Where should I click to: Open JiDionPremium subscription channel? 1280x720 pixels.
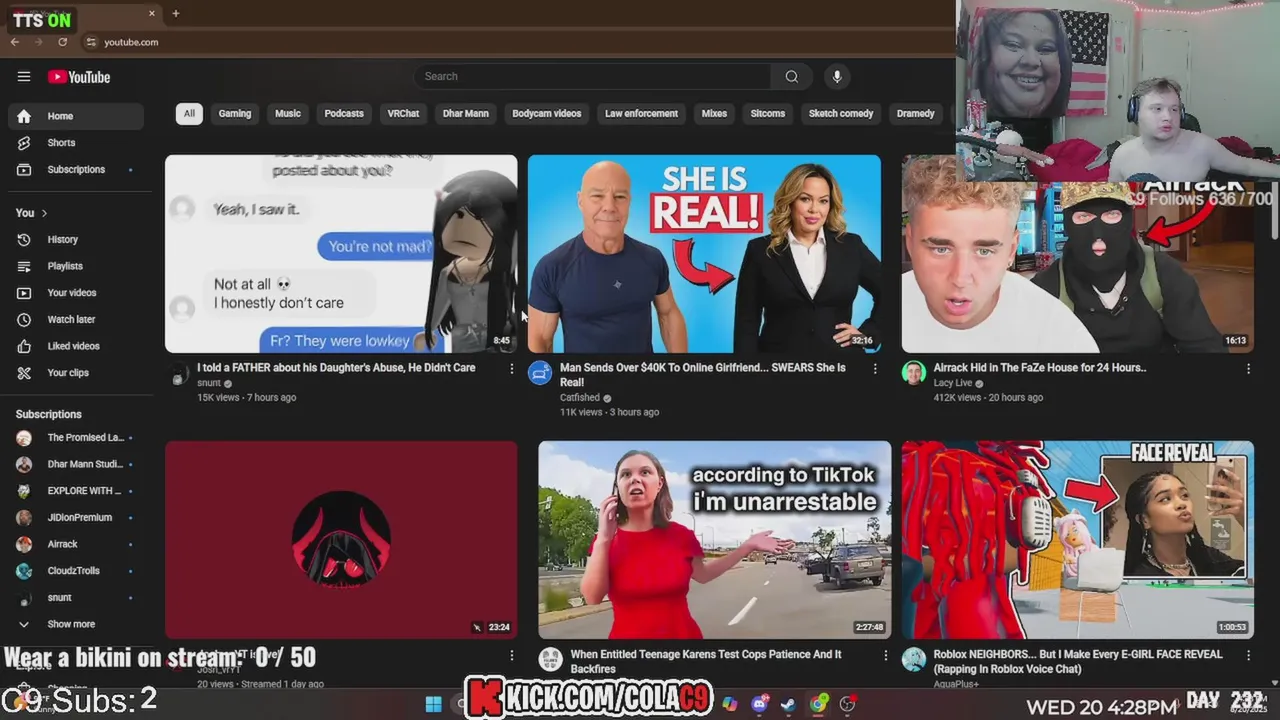click(76, 518)
